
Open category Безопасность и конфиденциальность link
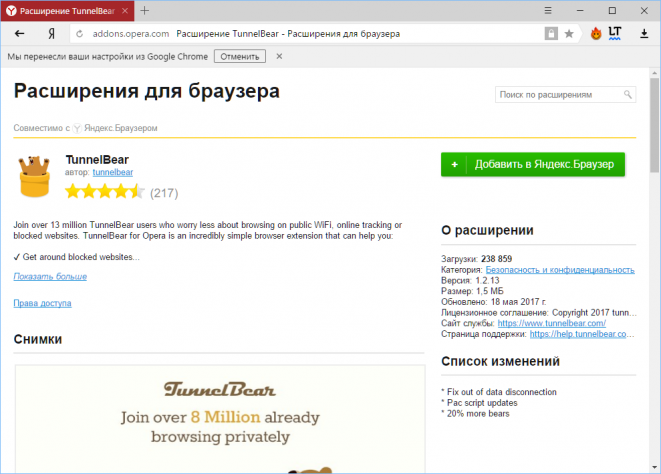tap(560, 270)
